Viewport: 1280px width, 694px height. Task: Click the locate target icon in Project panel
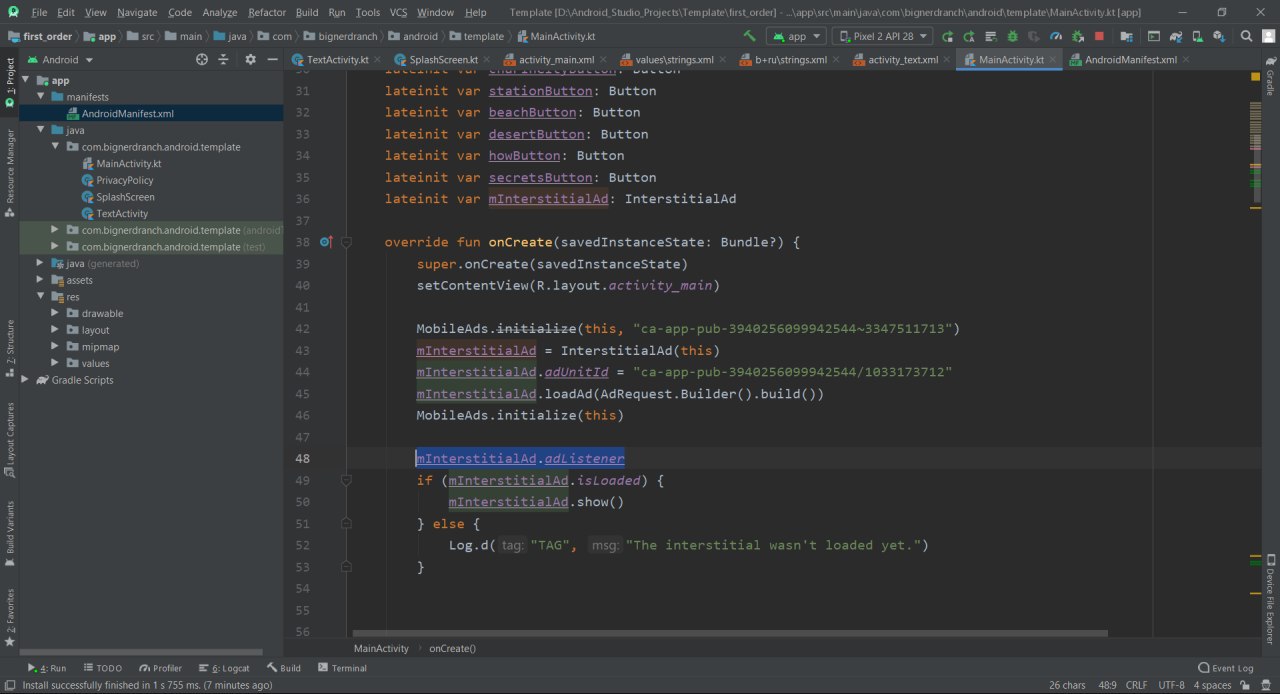(202, 60)
